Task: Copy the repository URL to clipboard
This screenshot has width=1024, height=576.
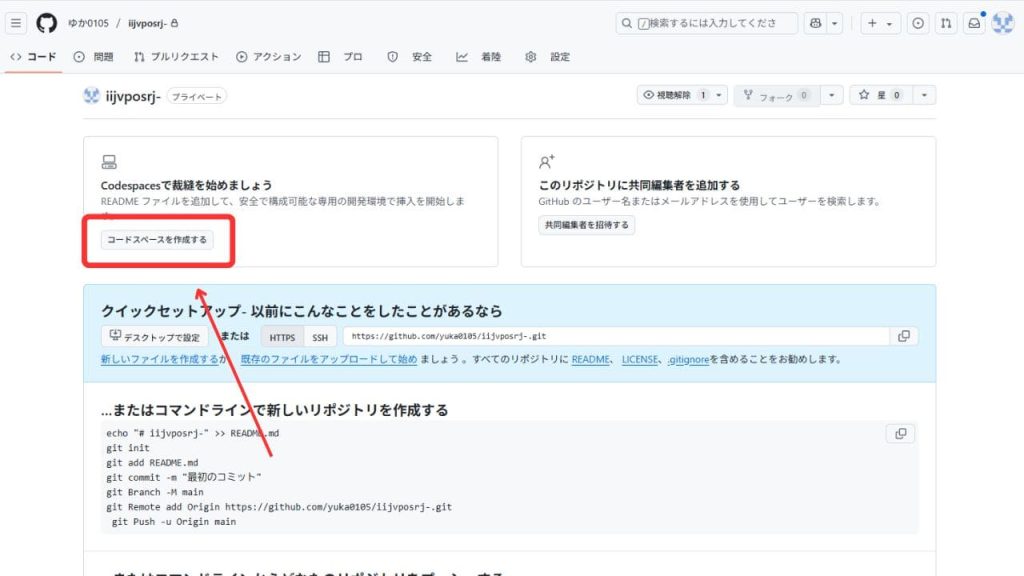Action: 904,337
